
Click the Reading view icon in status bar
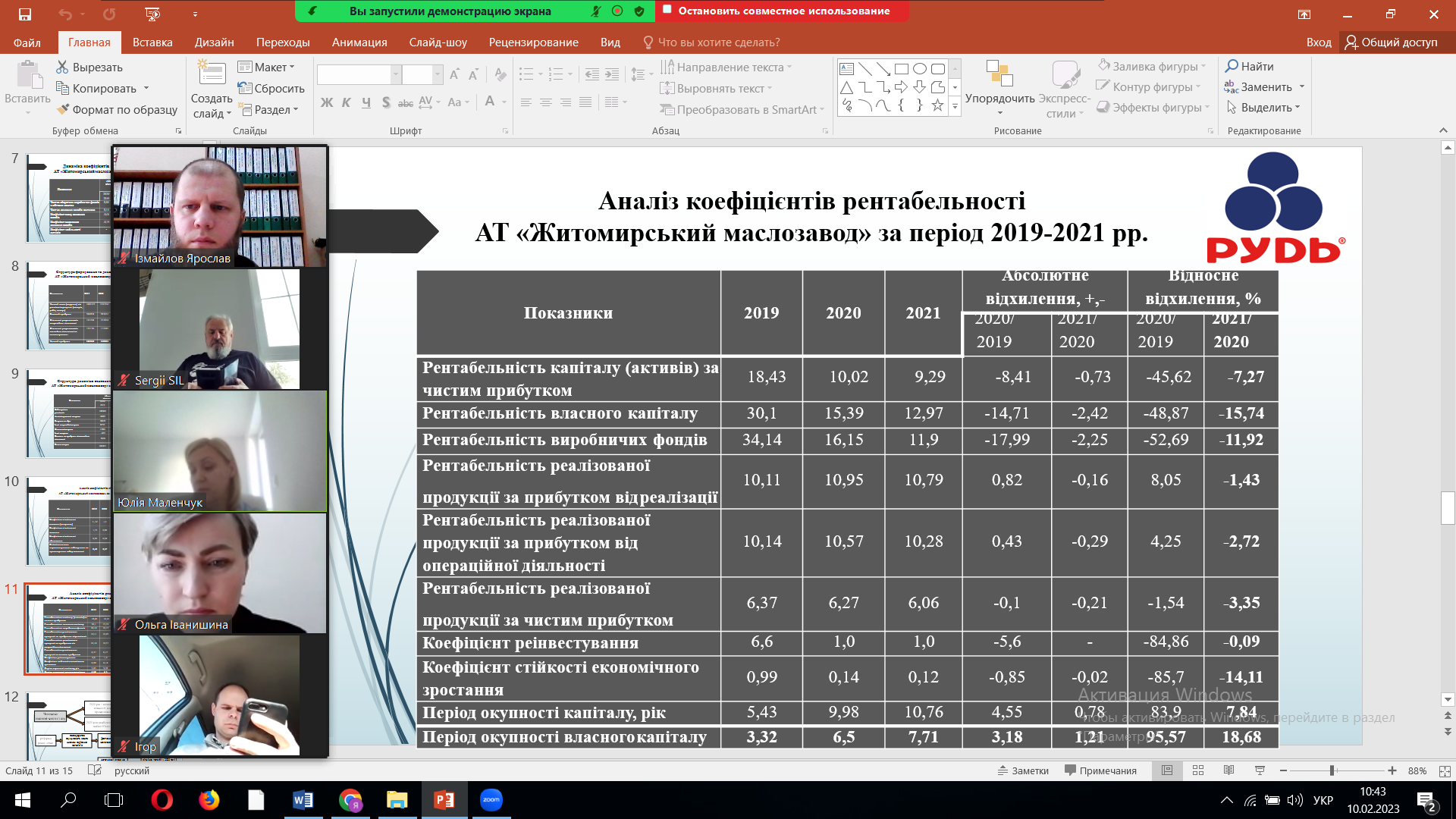click(1229, 770)
